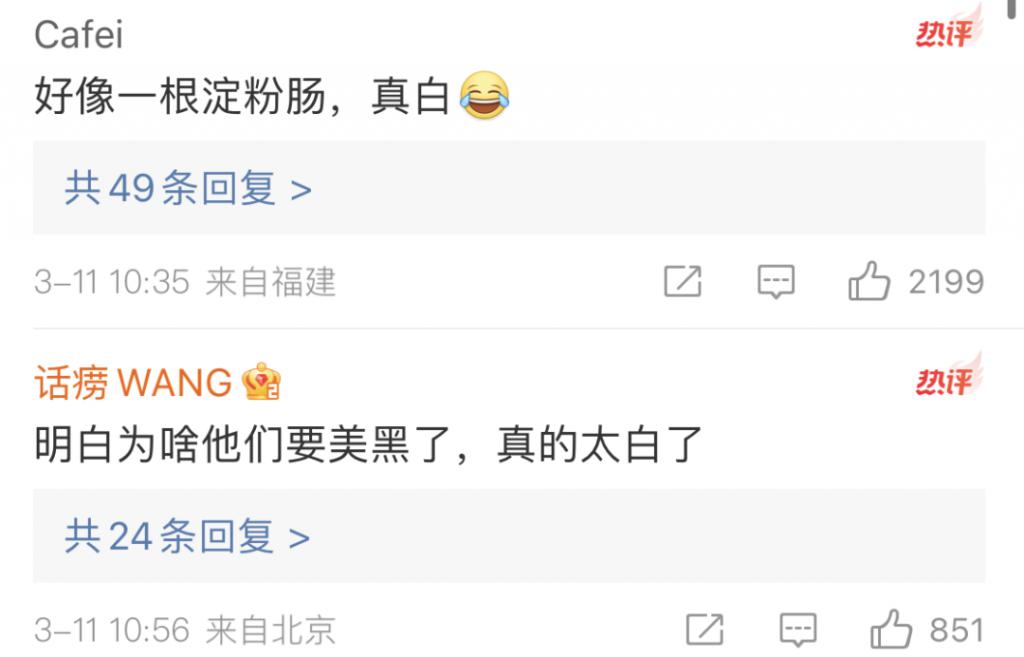The image size is (1024, 657).
Task: Tap reply bubble icon on Cafei's comment
Action: (776, 282)
